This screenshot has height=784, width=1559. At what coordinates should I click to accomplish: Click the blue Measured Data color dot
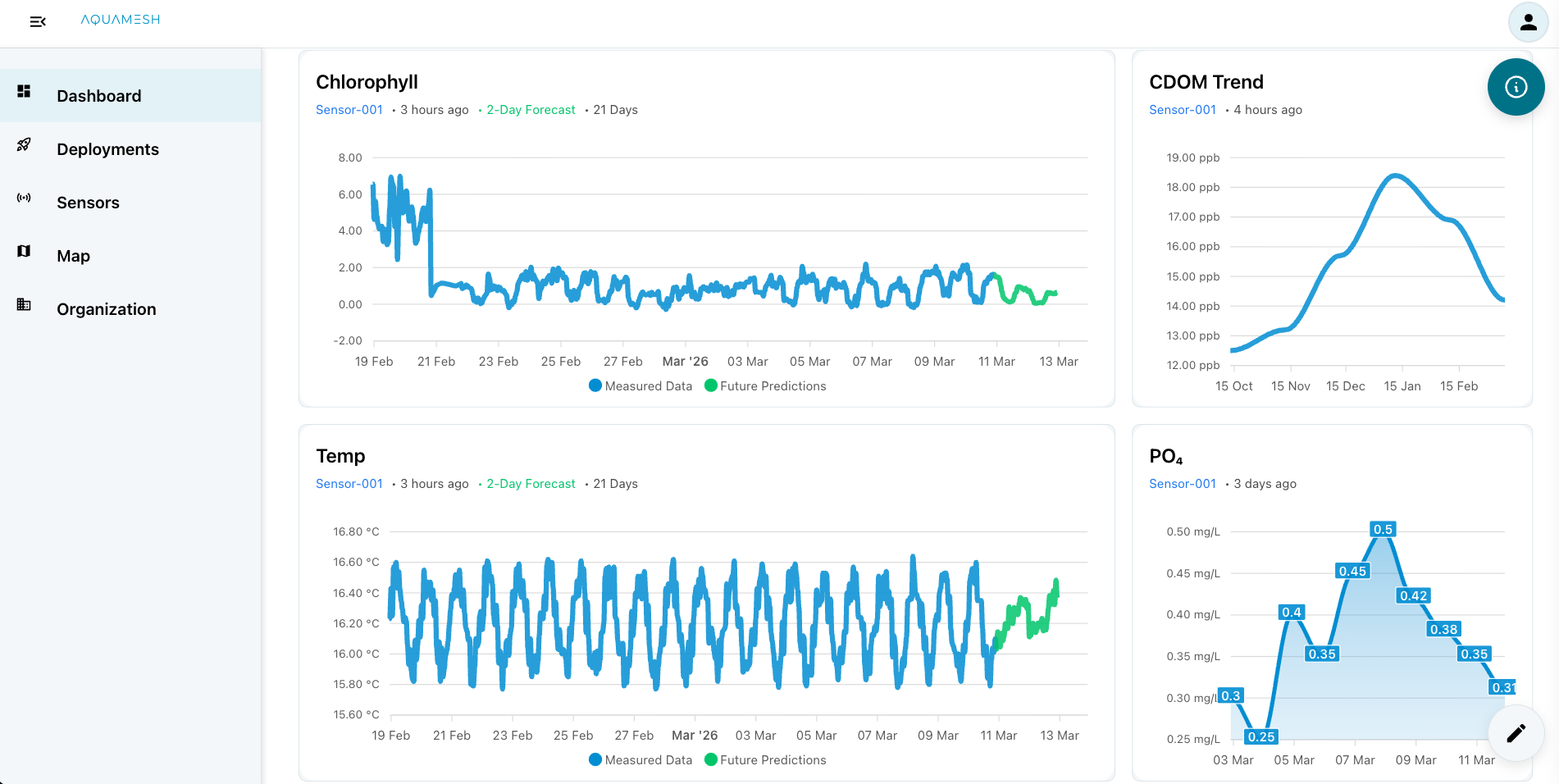pos(595,385)
